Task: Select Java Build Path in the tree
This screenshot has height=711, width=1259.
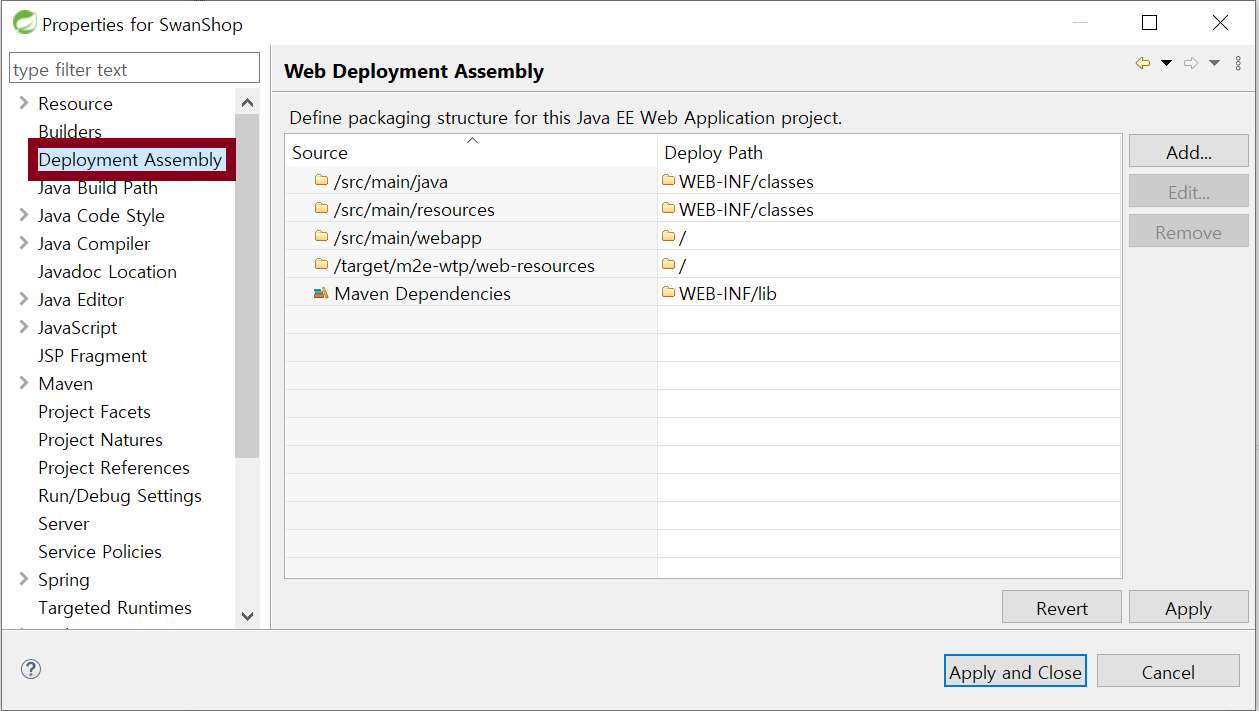Action: click(98, 188)
